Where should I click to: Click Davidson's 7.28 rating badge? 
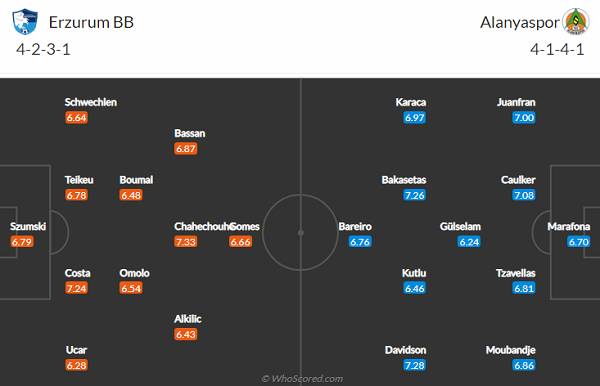pyautogui.click(x=414, y=365)
